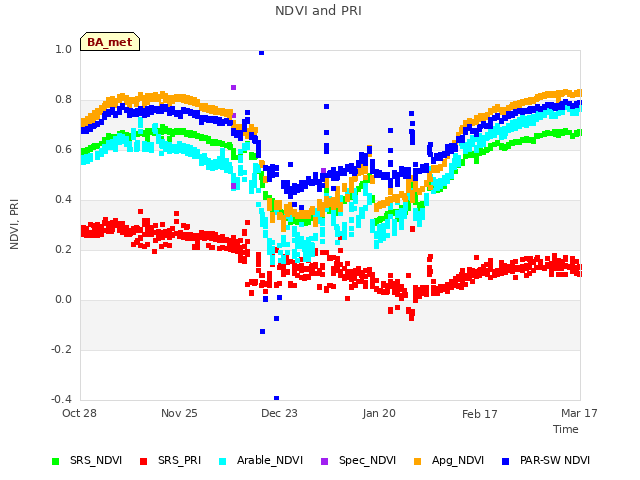Click the 1.0 Y axis value

[63, 49]
